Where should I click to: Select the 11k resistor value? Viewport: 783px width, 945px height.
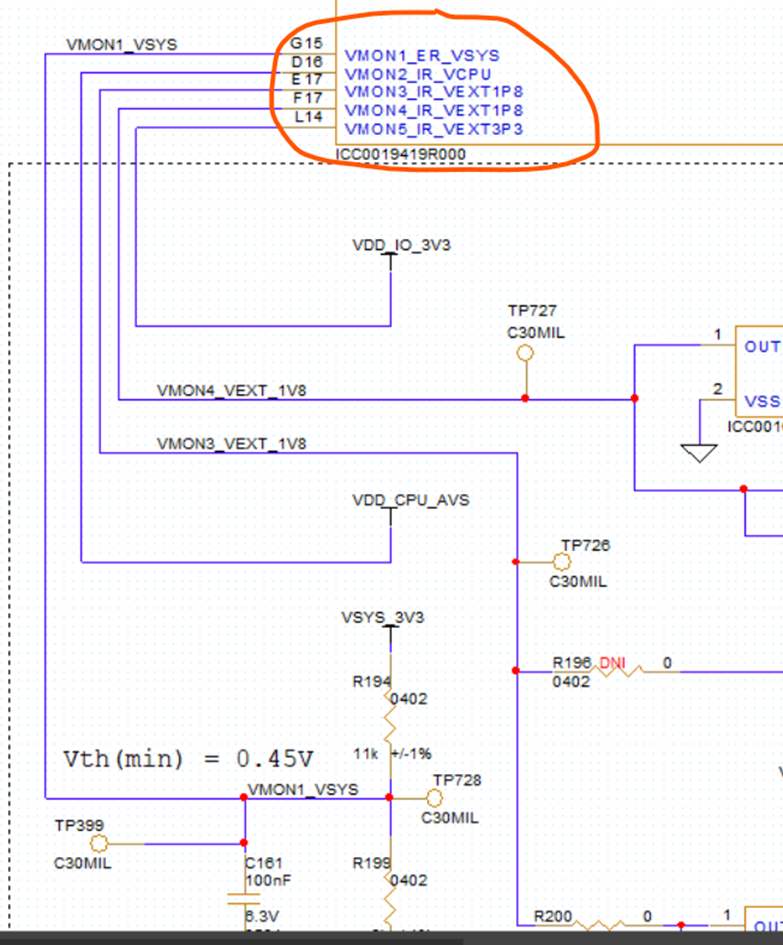(x=365, y=753)
